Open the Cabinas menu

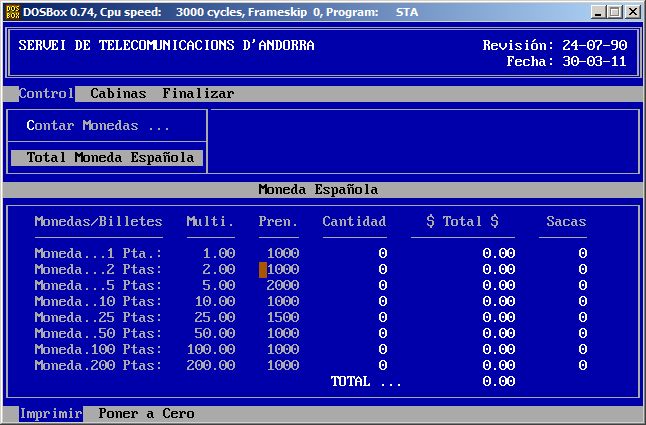click(x=118, y=94)
